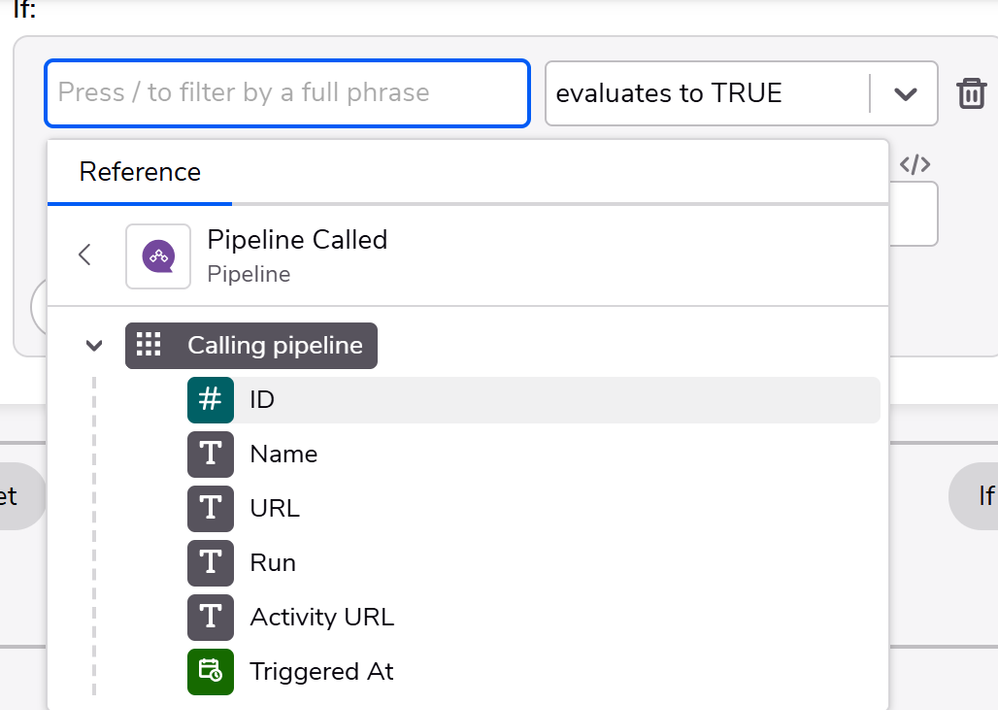Click the grid icon on Calling pipeline
Image resolution: width=998 pixels, height=710 pixels.
point(149,345)
